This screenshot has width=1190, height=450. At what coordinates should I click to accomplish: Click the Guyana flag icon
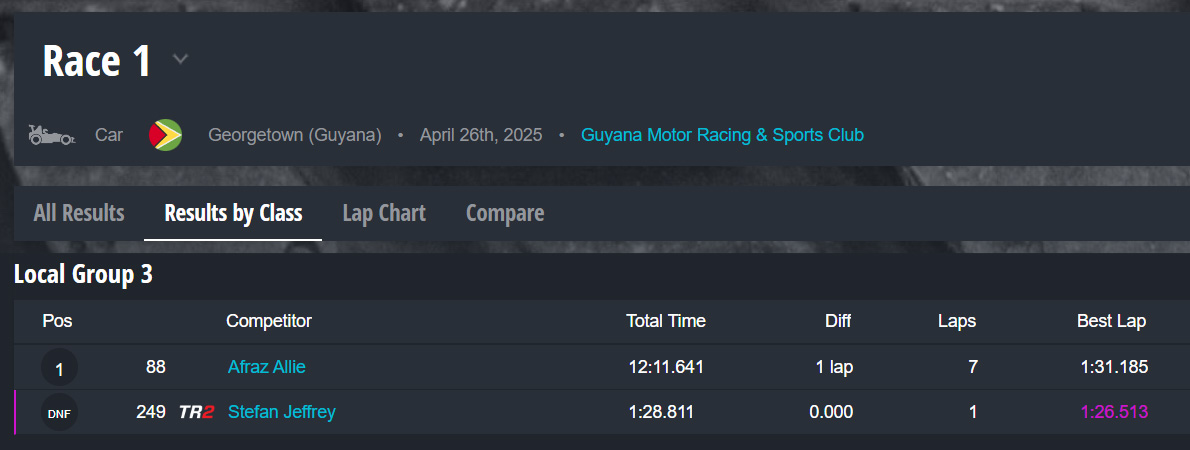pos(165,135)
